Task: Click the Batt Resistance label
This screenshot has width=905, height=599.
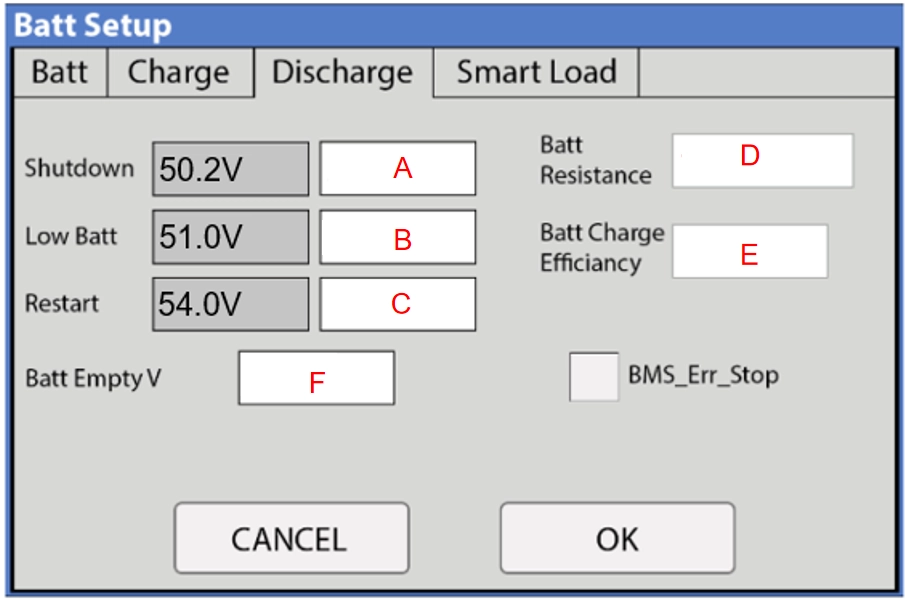Action: click(596, 160)
